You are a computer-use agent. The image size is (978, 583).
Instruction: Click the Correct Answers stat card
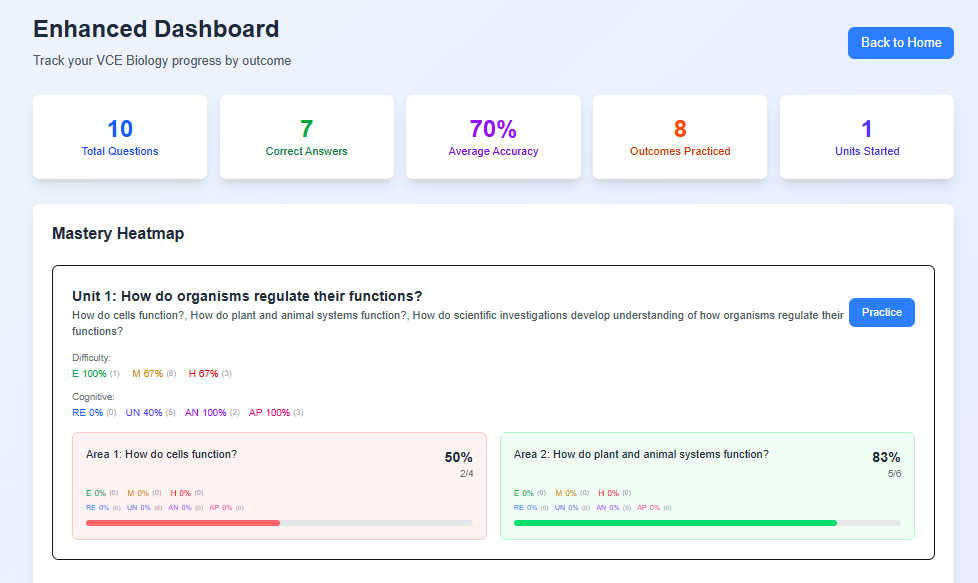click(x=306, y=137)
